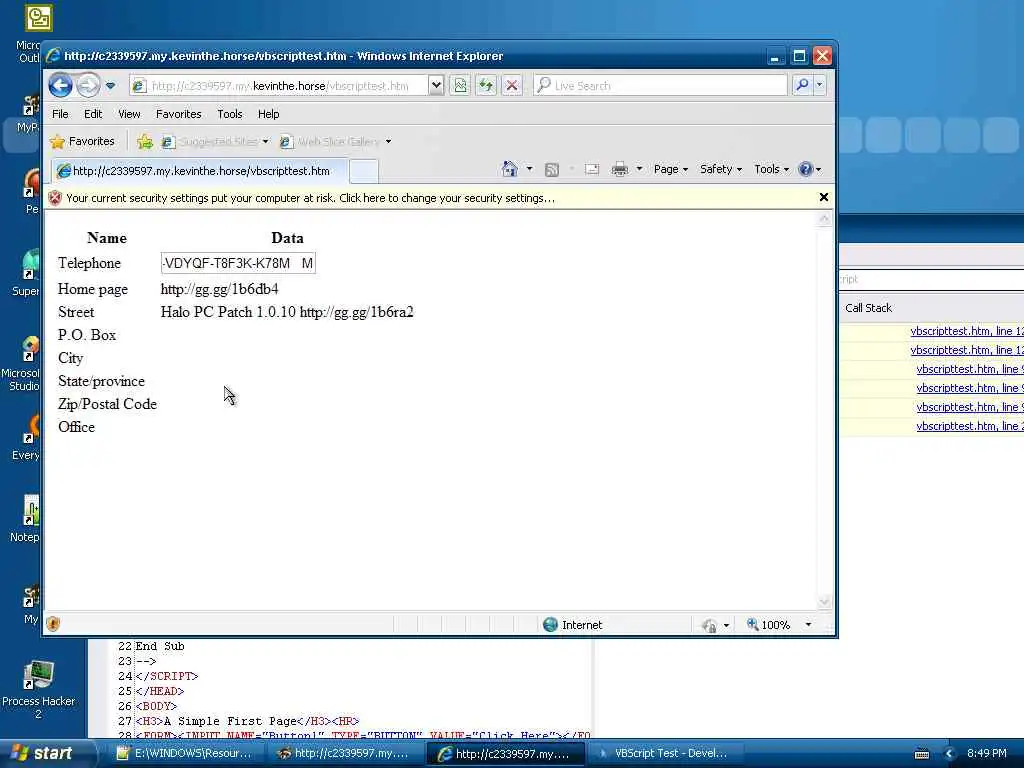Click the Print icon

pyautogui.click(x=620, y=169)
